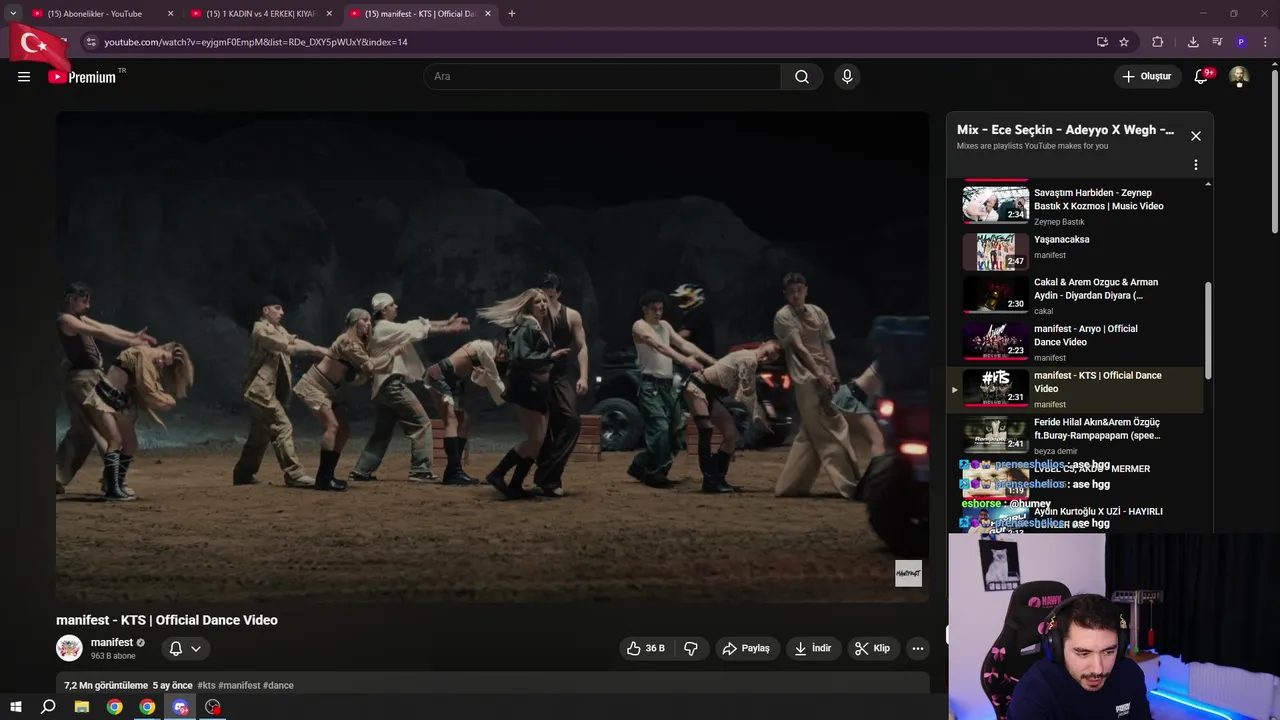Image resolution: width=1280 pixels, height=720 pixels.
Task: Click the #dance hashtag link
Action: [x=278, y=686]
